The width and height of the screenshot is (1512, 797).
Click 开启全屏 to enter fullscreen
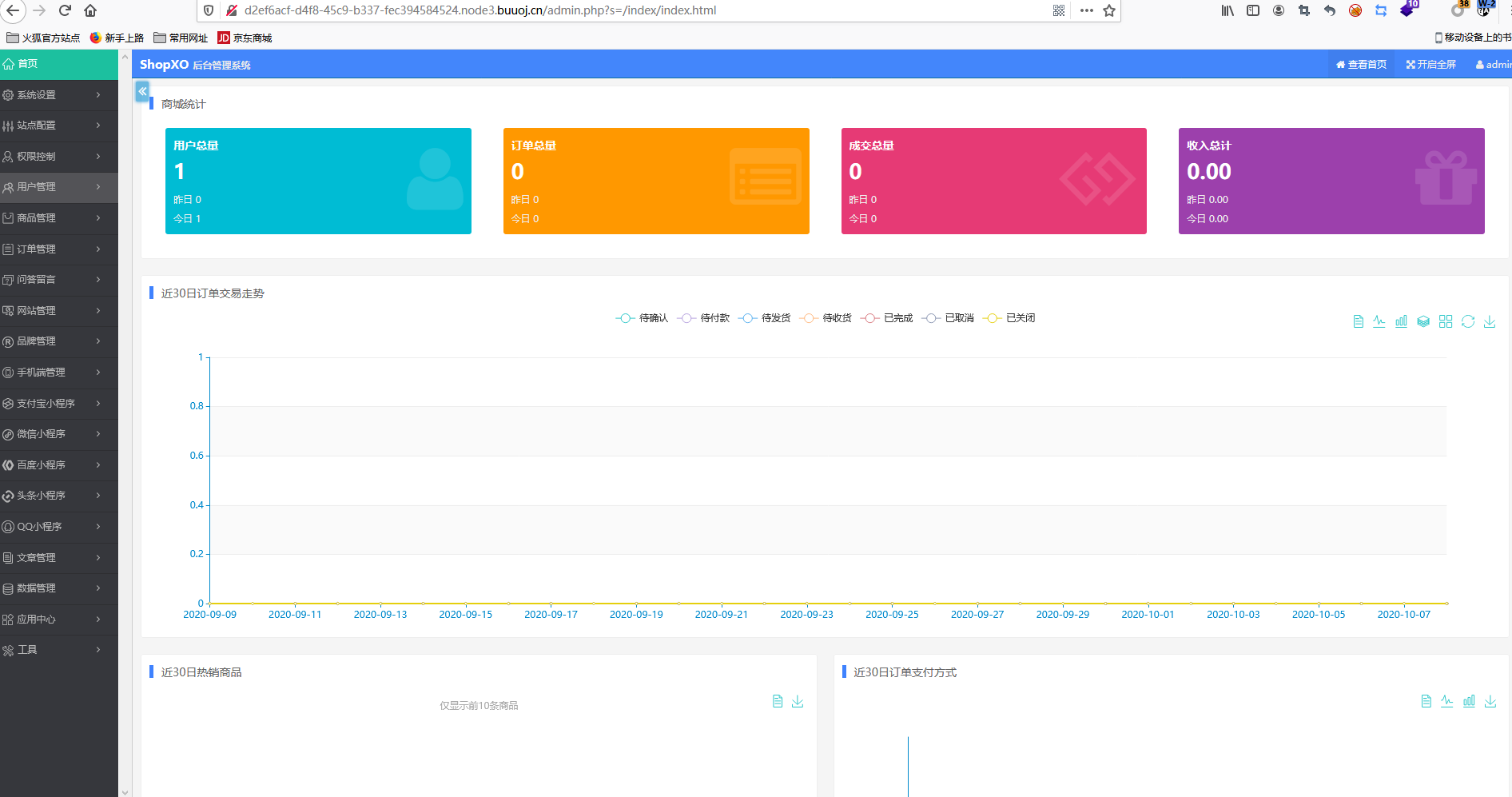(x=1431, y=65)
